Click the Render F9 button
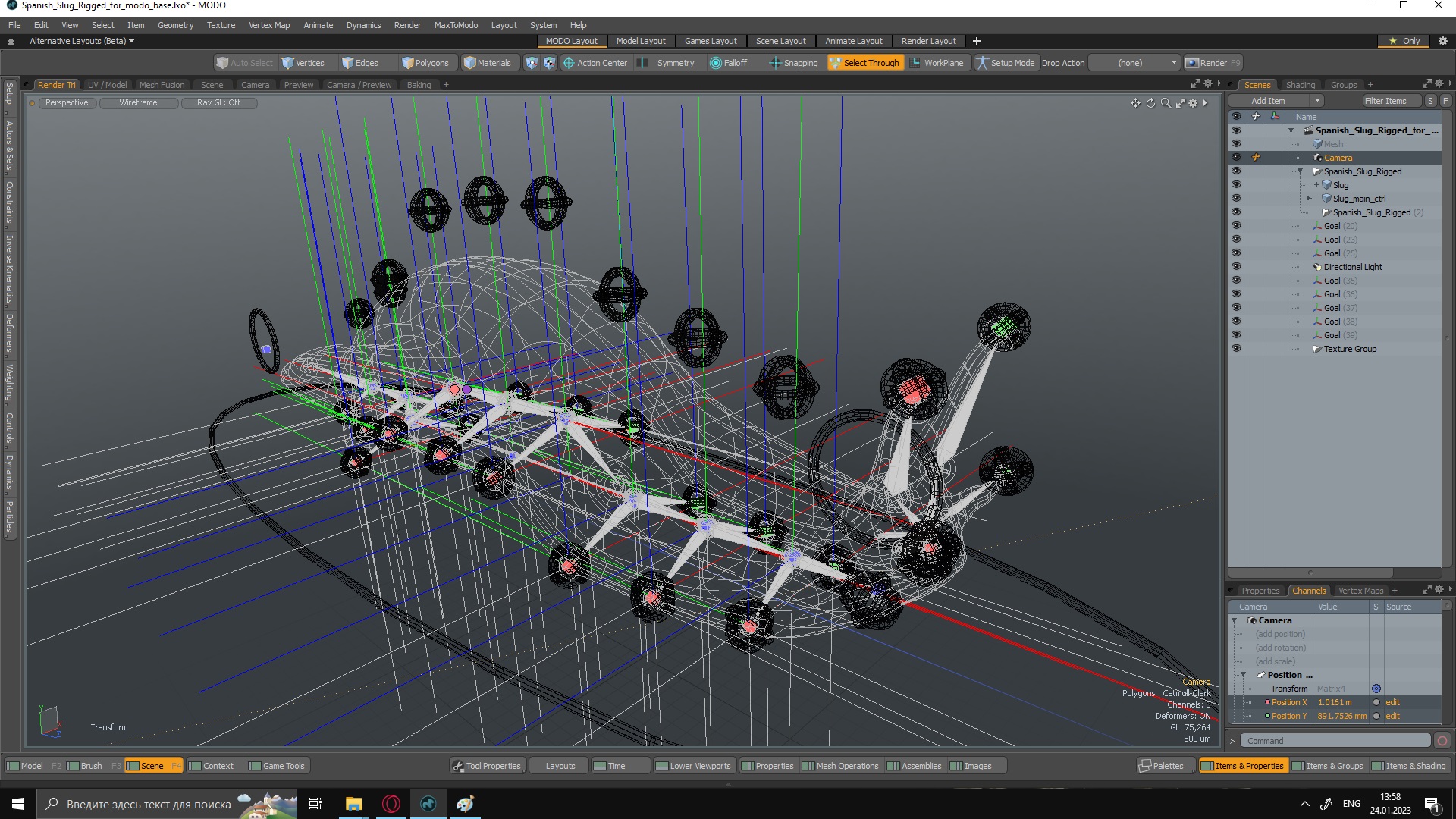 pyautogui.click(x=1212, y=63)
